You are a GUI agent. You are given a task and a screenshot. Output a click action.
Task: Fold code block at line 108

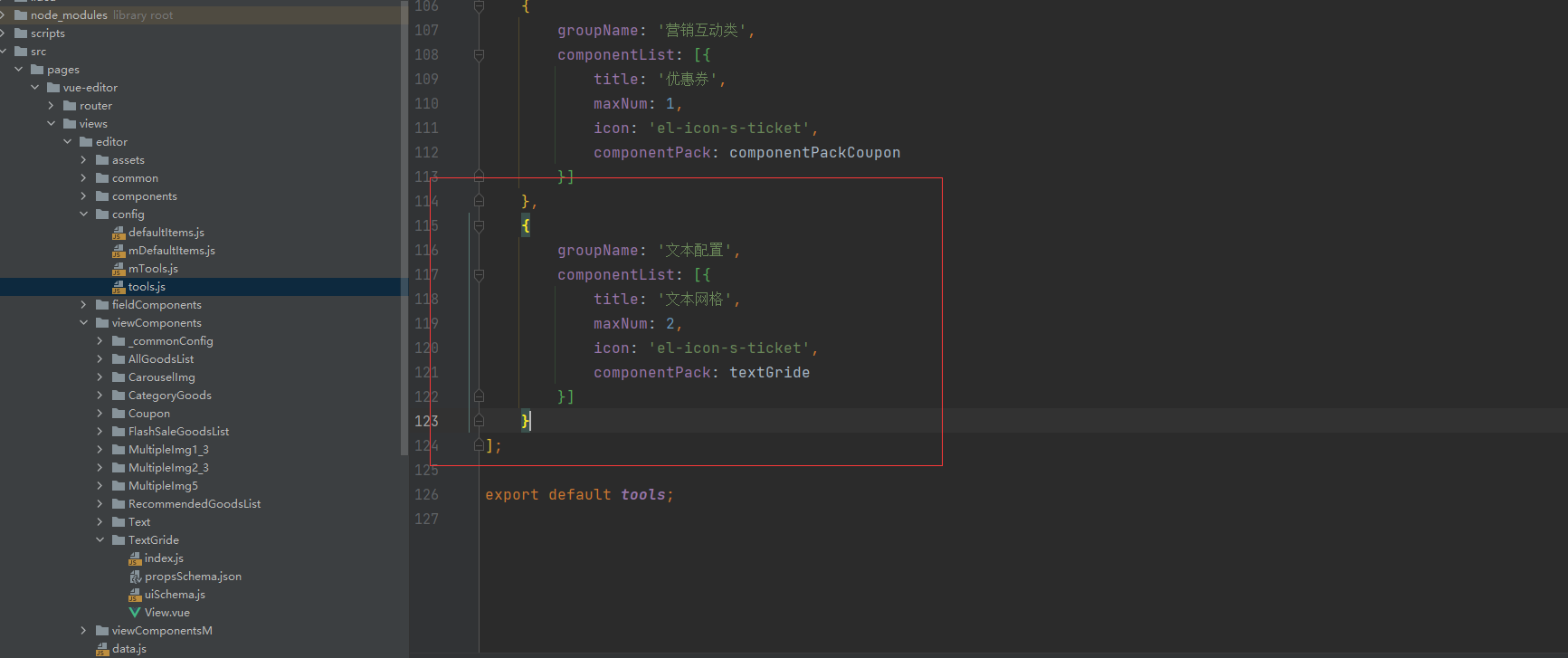(x=479, y=55)
